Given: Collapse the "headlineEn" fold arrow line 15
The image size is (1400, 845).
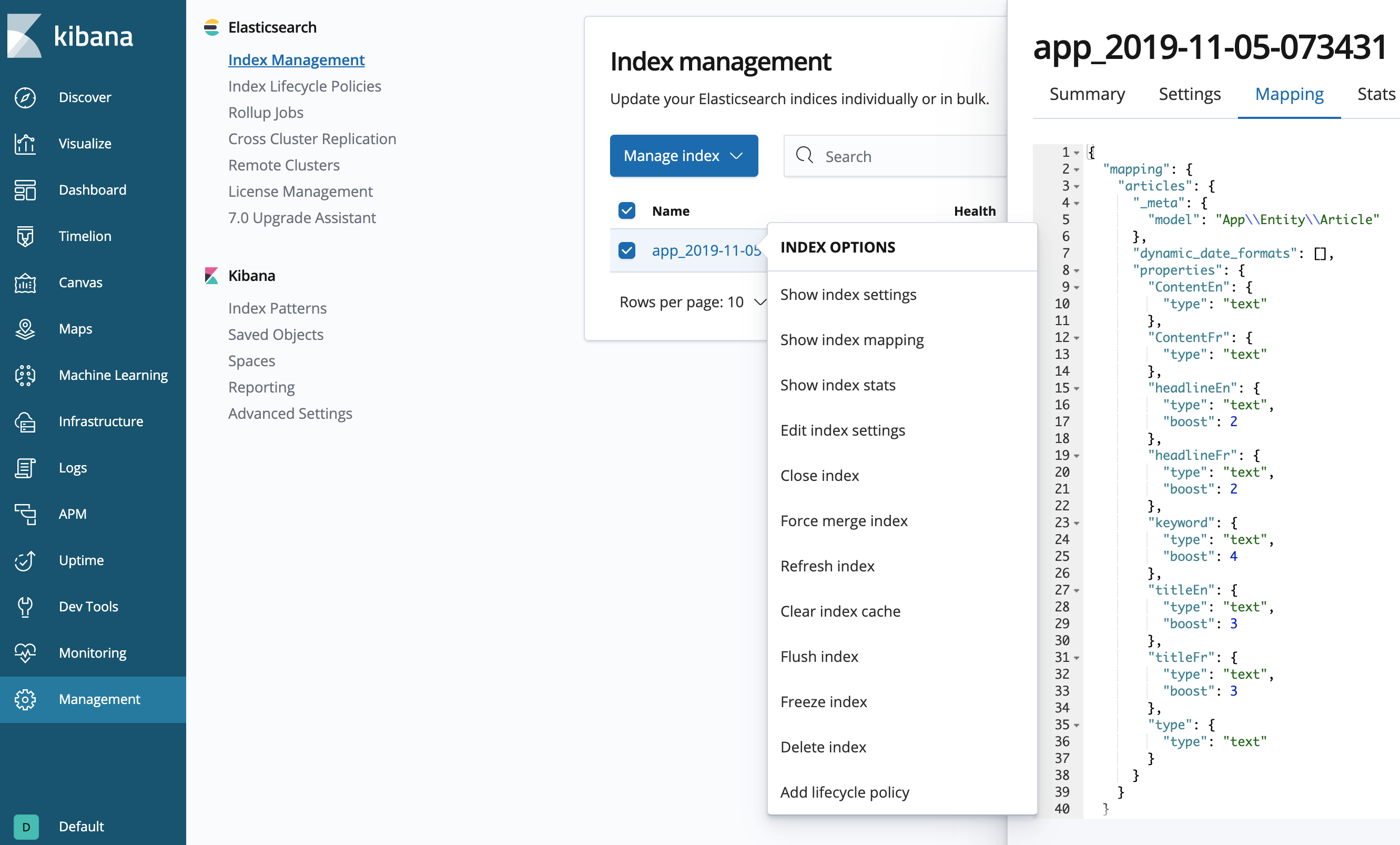Looking at the screenshot, I should tap(1077, 389).
